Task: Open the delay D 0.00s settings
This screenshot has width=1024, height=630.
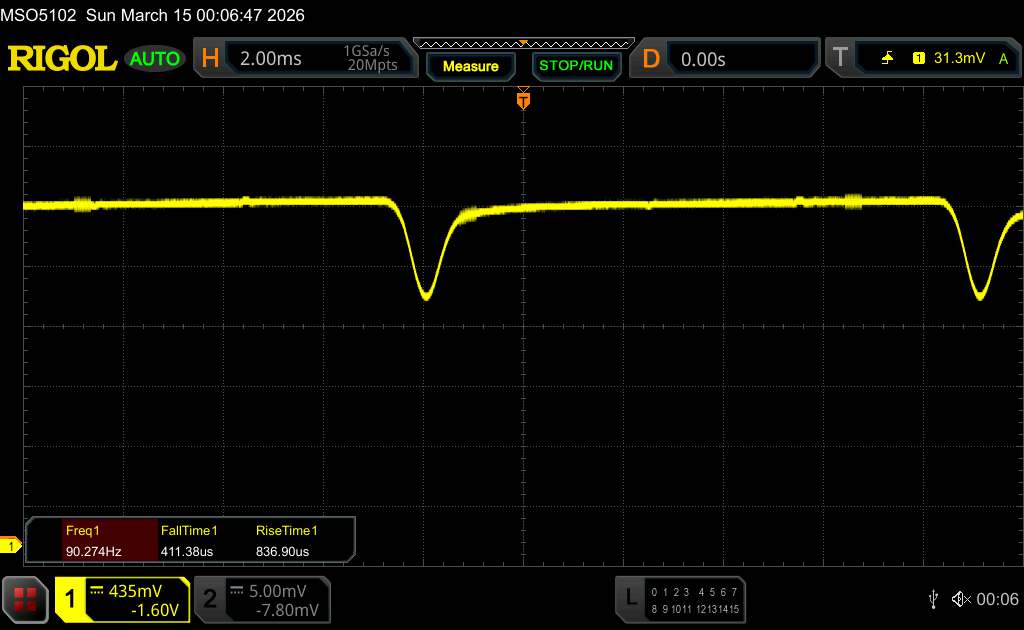Action: point(651,59)
